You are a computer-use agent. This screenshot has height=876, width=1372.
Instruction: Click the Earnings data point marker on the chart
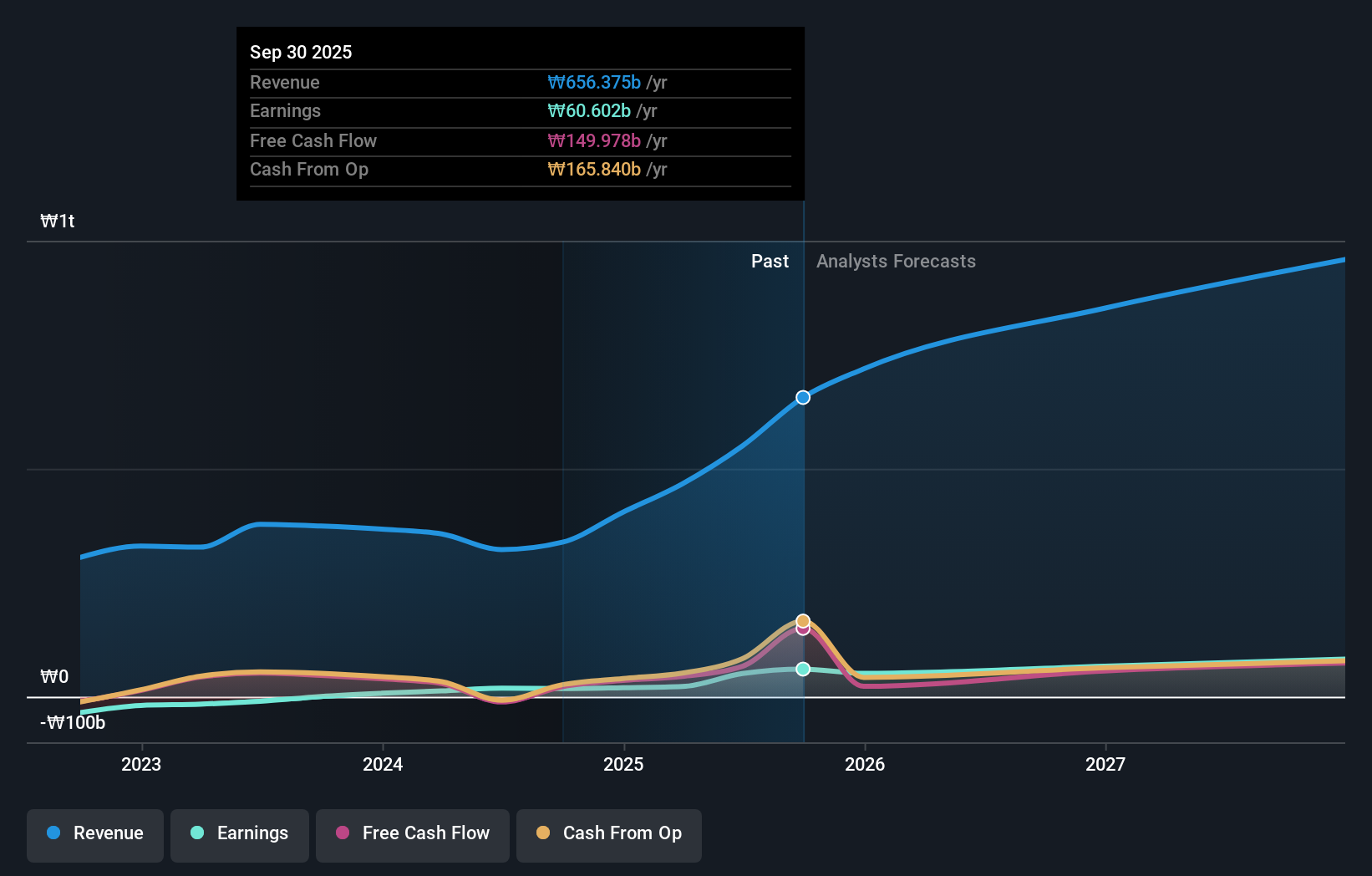[x=802, y=668]
